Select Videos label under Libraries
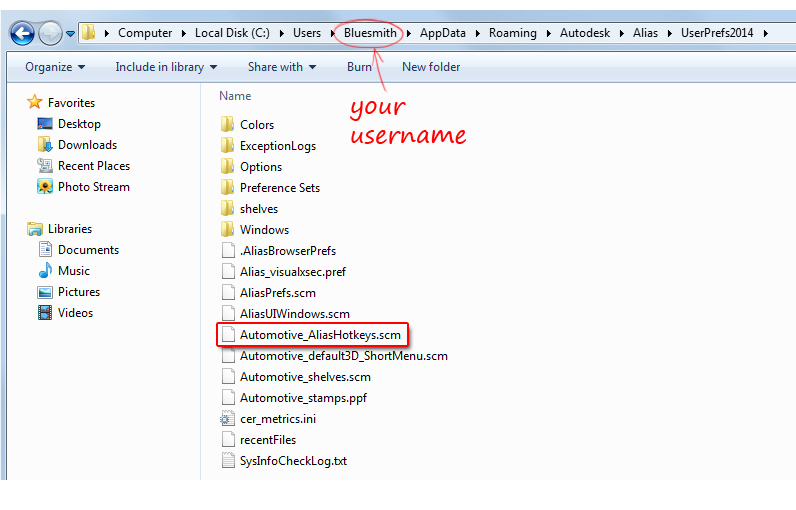Image resolution: width=796 pixels, height=510 pixels. coord(75,313)
